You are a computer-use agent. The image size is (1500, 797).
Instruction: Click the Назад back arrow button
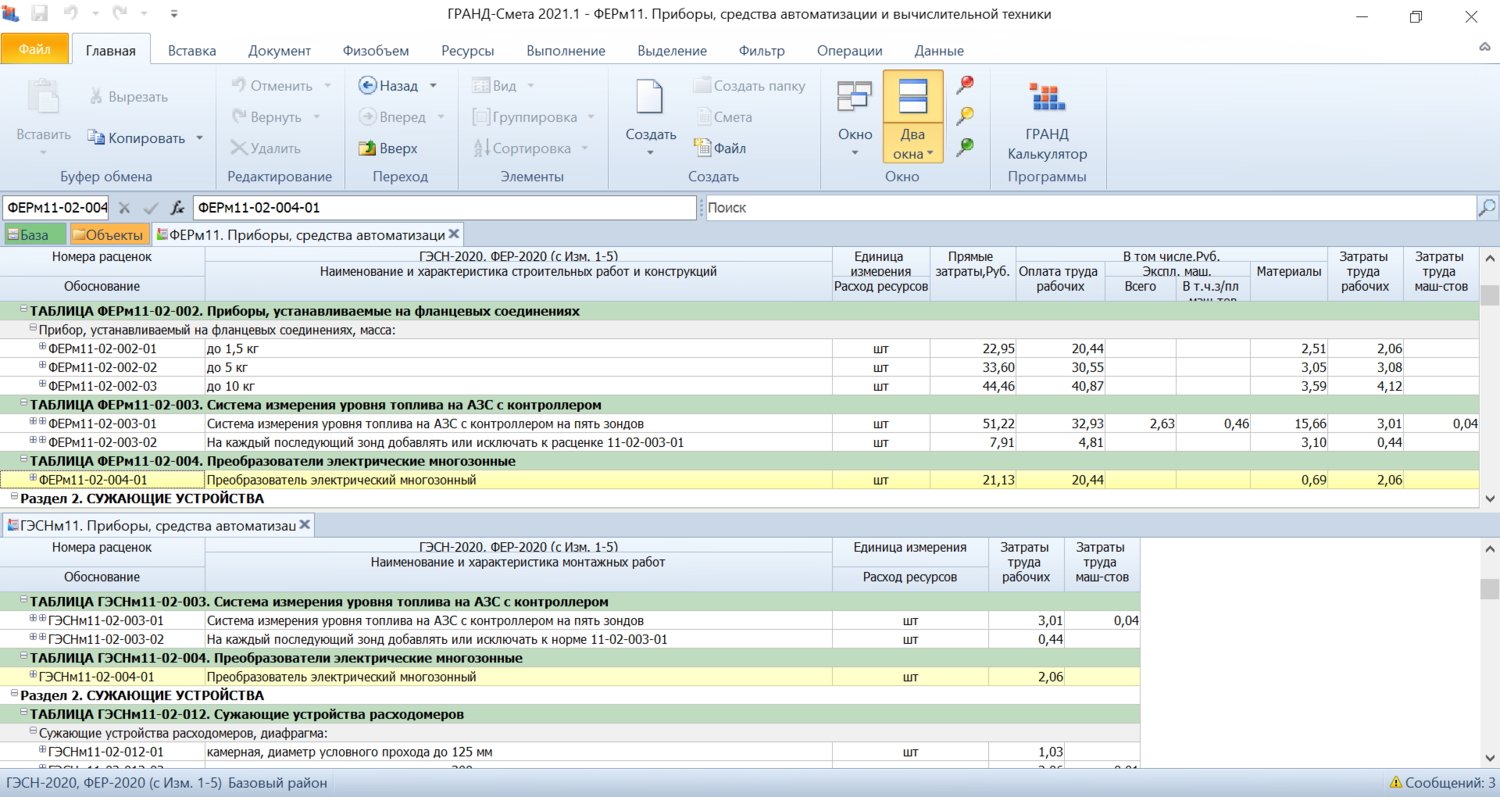pyautogui.click(x=388, y=86)
